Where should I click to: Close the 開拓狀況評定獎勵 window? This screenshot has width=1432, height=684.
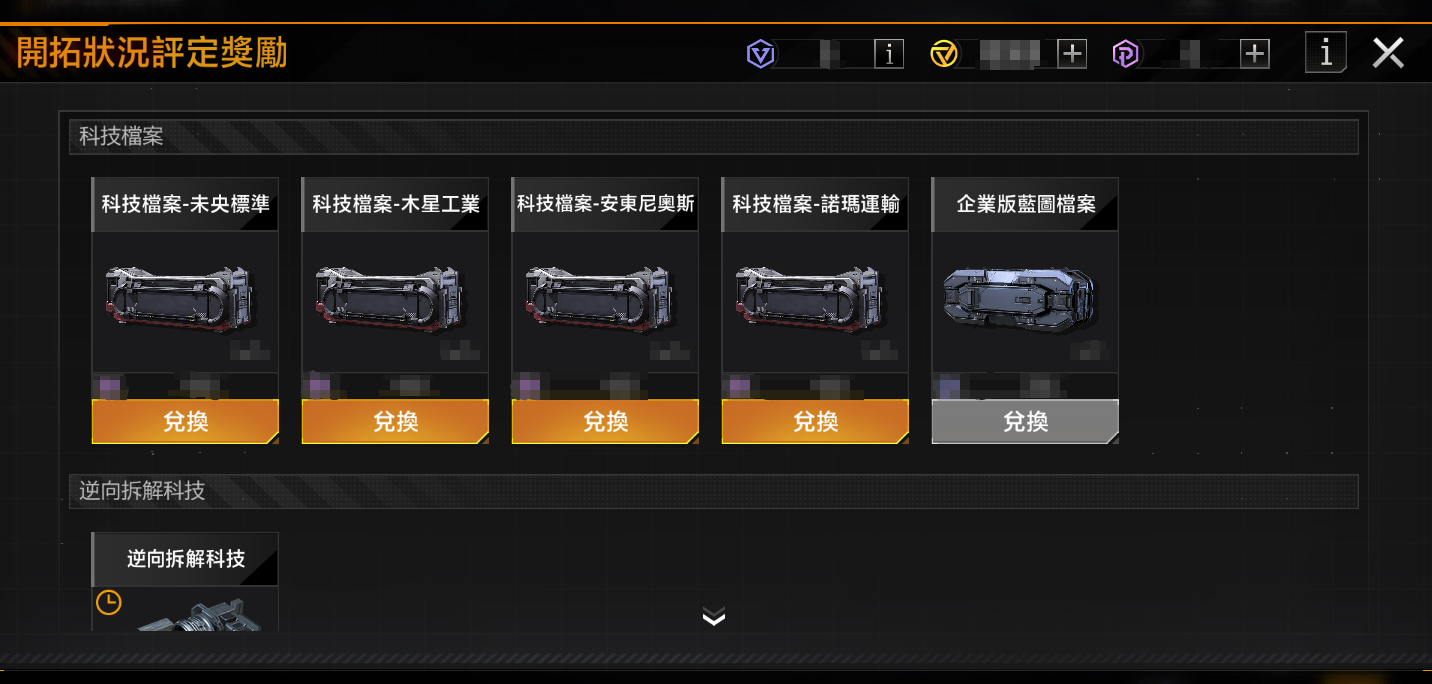click(x=1388, y=53)
